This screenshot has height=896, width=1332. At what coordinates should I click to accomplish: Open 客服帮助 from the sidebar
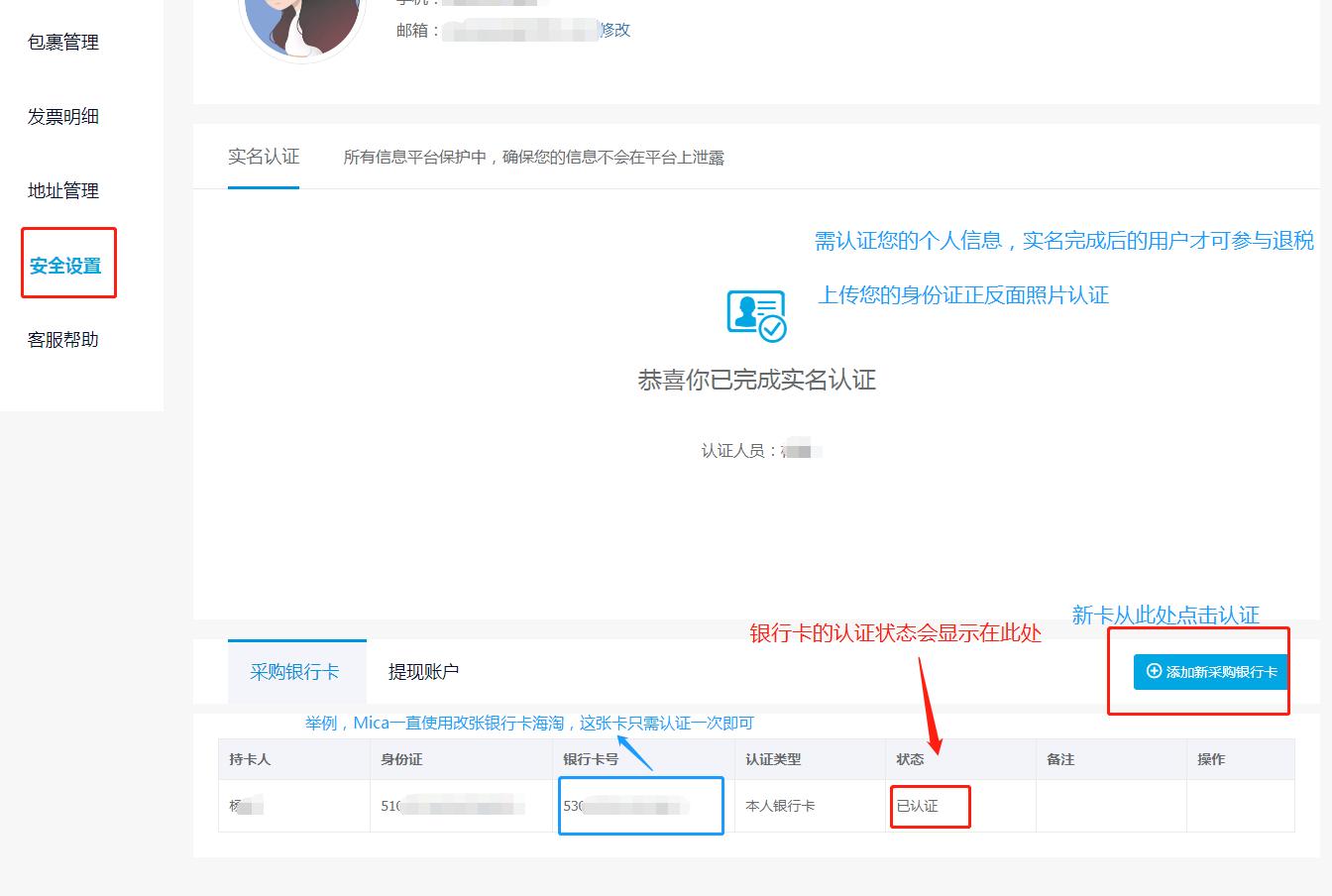click(61, 339)
